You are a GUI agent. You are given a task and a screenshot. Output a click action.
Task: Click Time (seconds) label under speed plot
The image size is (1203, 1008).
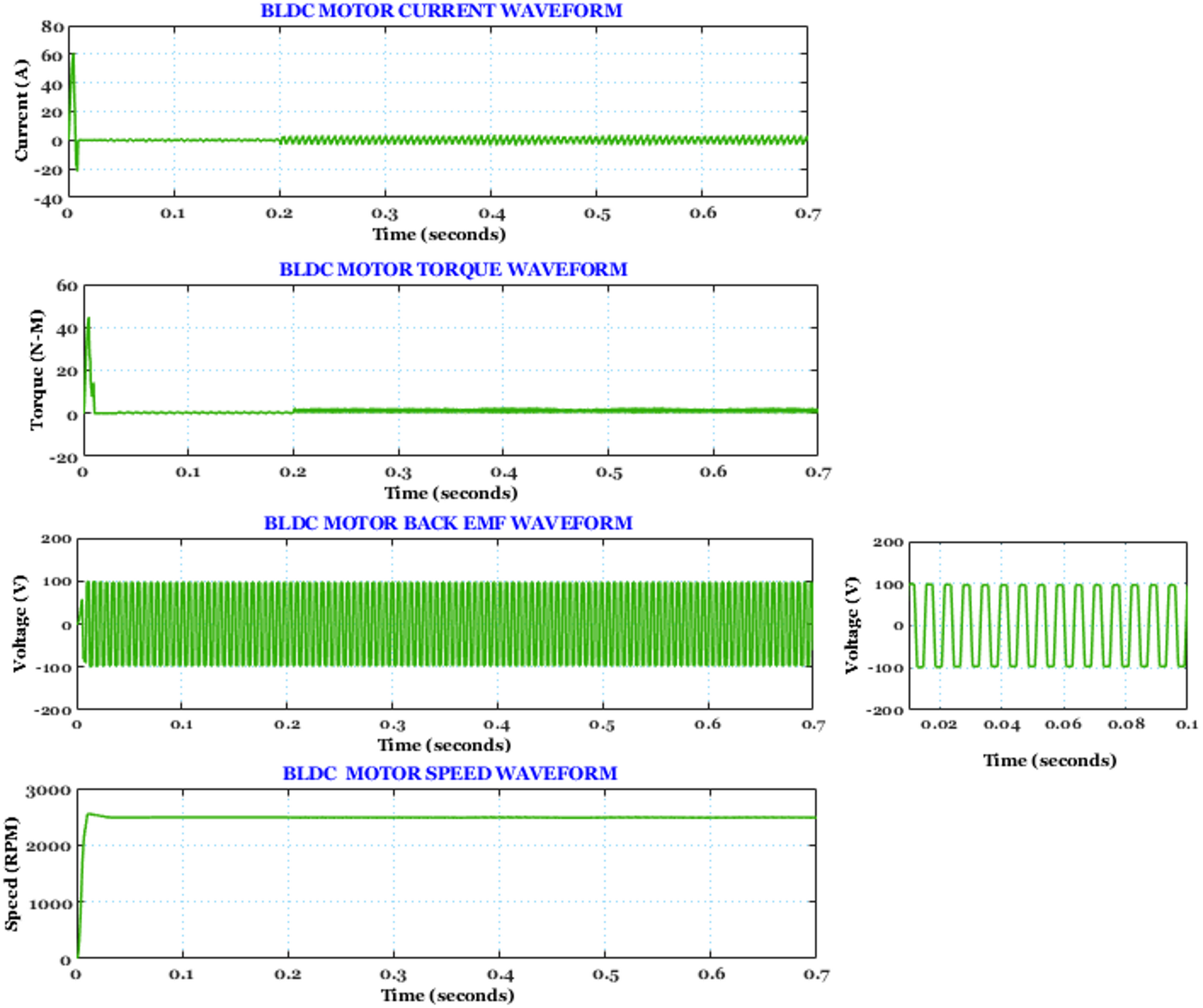click(x=447, y=995)
